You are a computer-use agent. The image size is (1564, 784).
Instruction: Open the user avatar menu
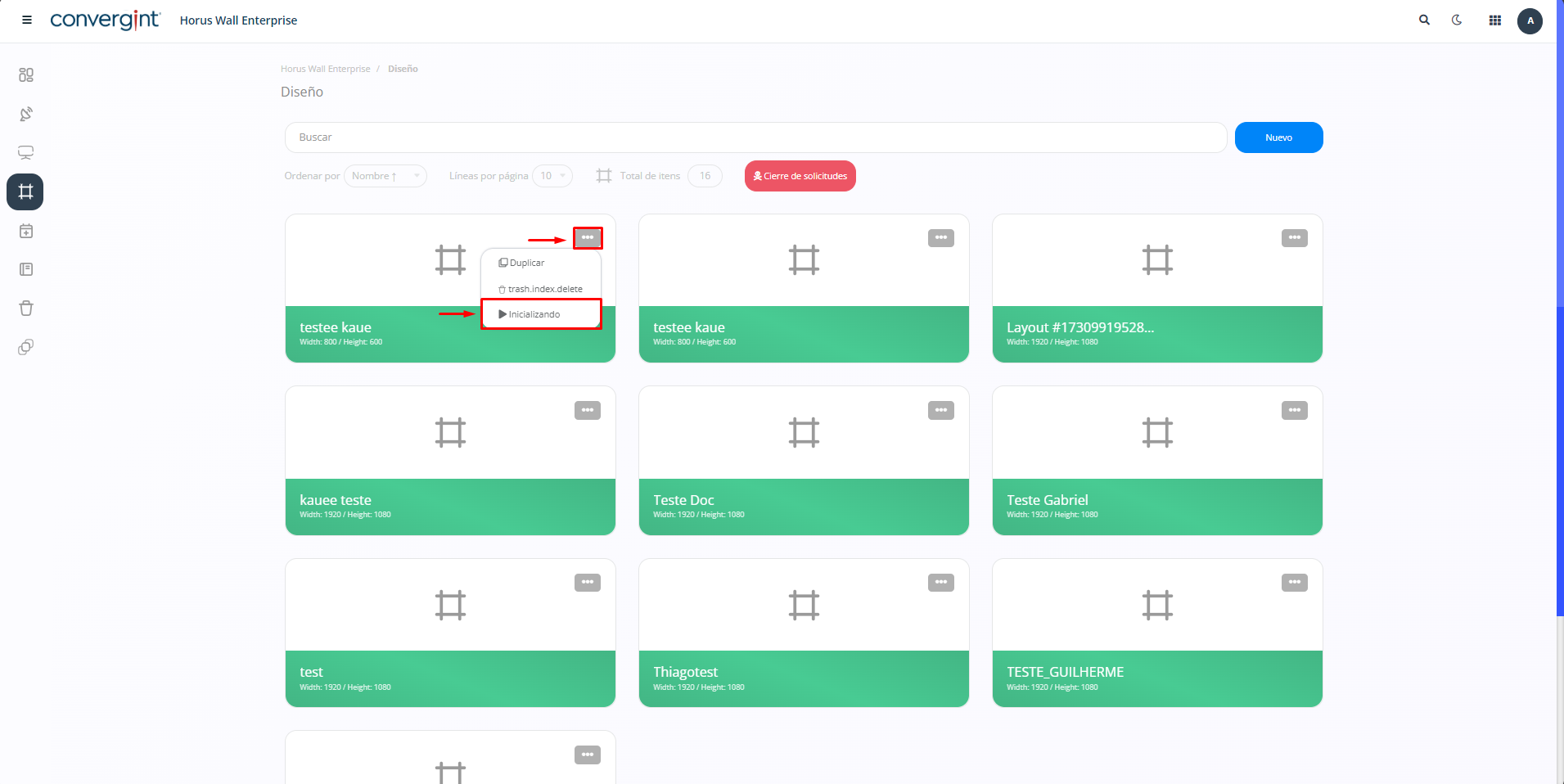coord(1530,21)
